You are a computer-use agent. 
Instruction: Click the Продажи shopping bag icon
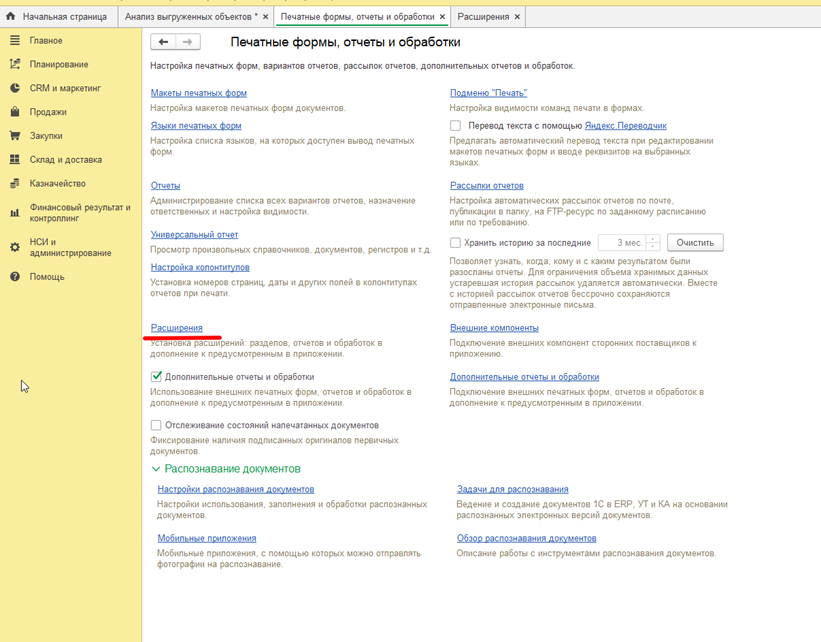pyautogui.click(x=15, y=112)
